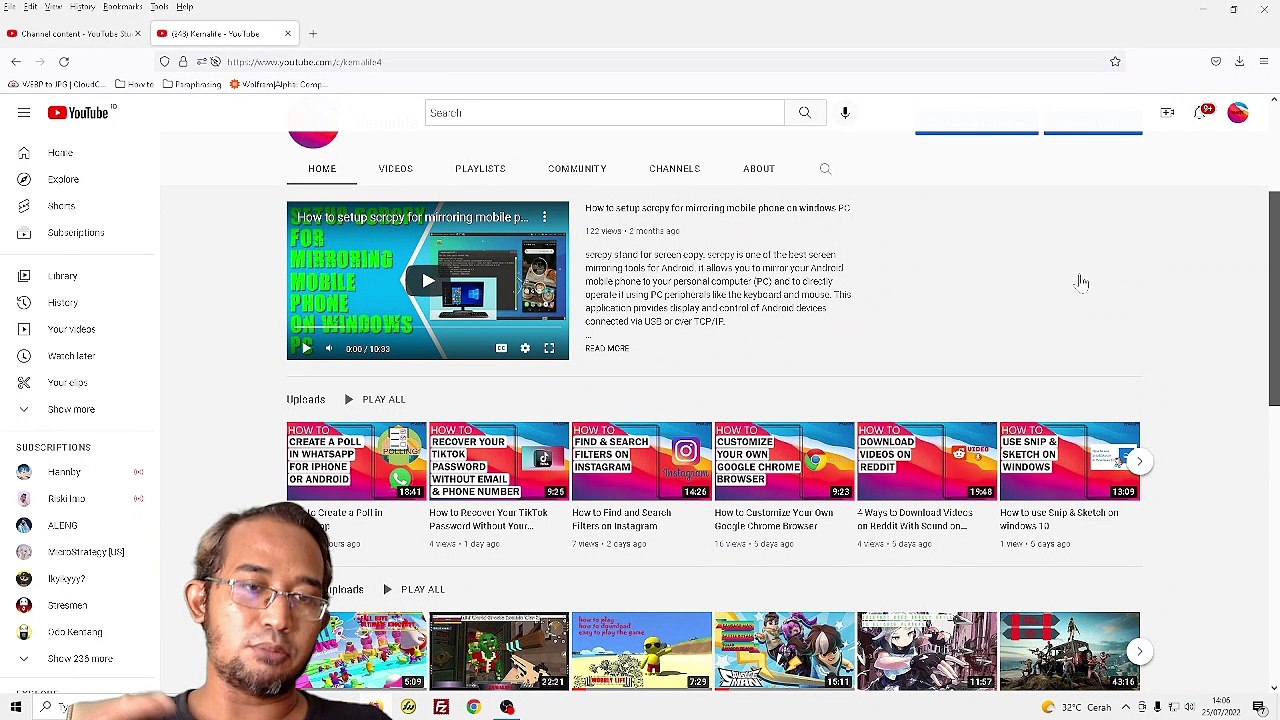Open the tracking protection shield icon
The width and height of the screenshot is (1280, 720).
click(165, 62)
